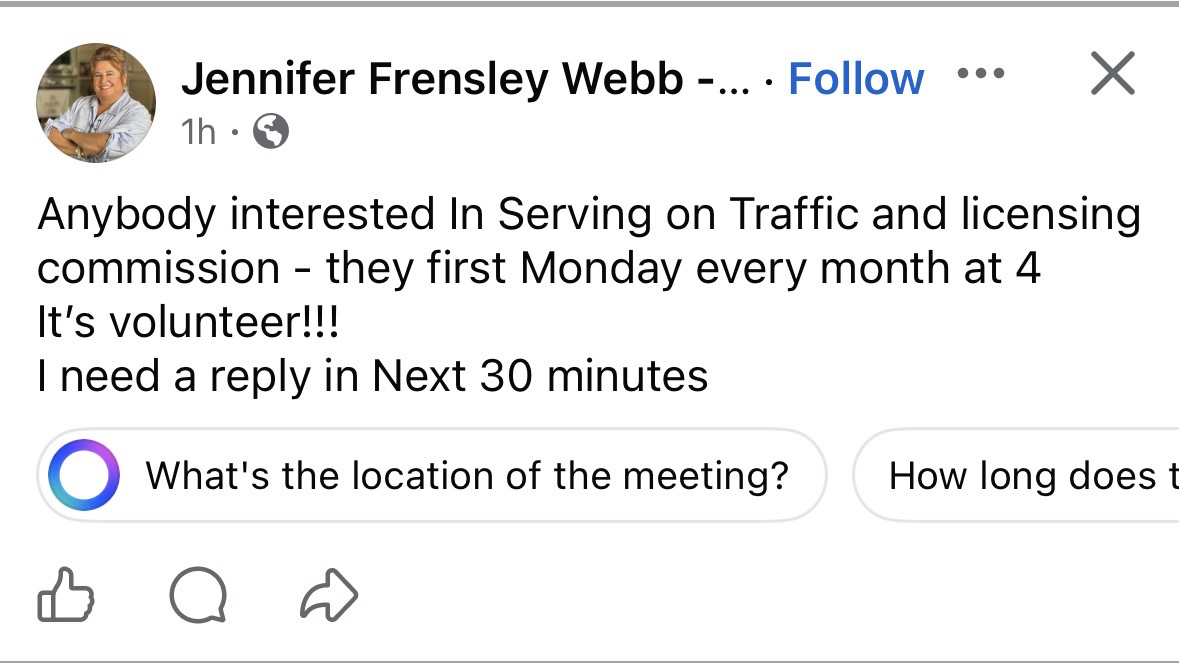This screenshot has height=663, width=1179.
Task: Click the word "commission" in the post
Action: [159, 268]
